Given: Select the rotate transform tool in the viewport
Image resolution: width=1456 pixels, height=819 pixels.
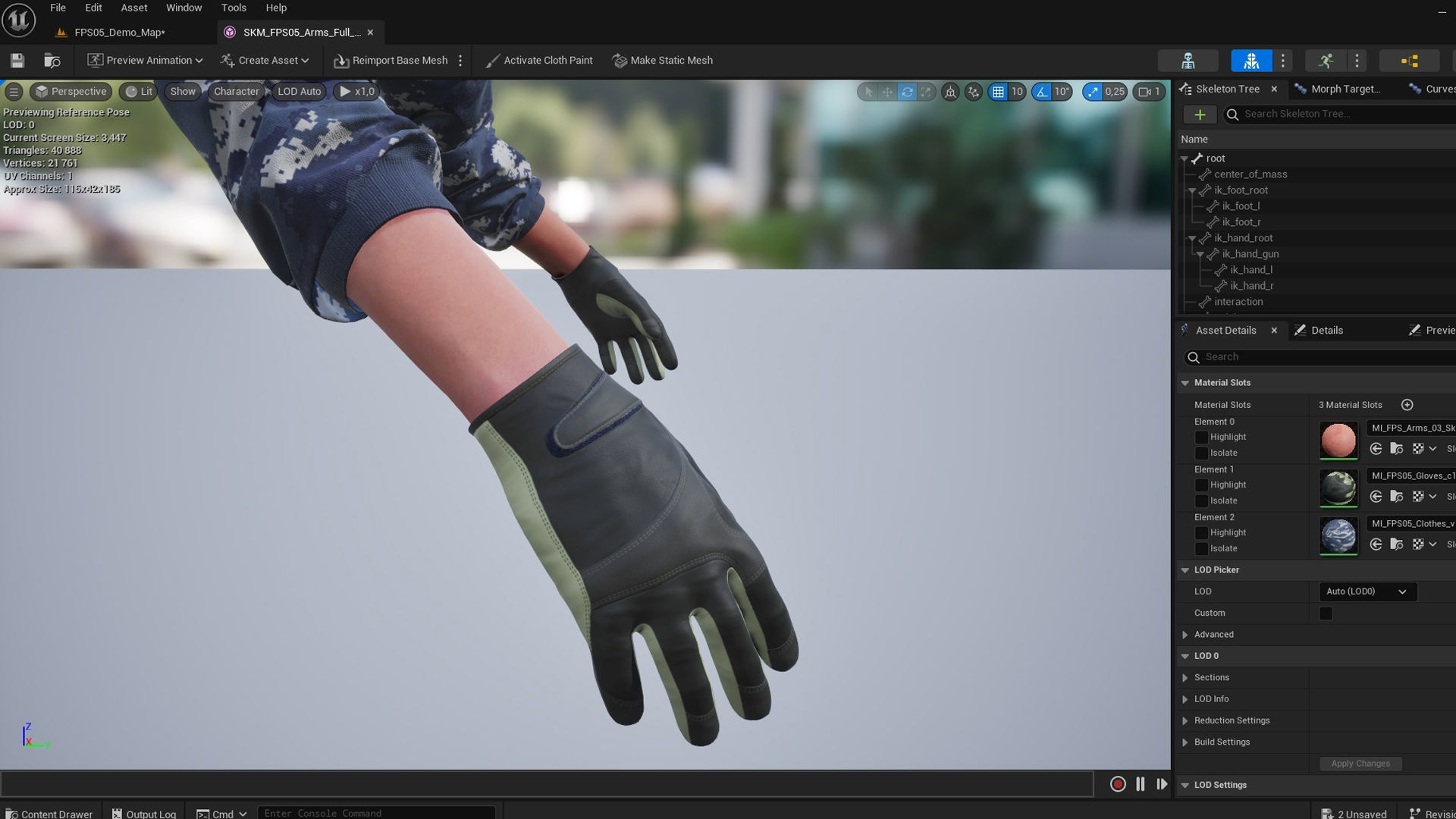Looking at the screenshot, I should [x=907, y=92].
